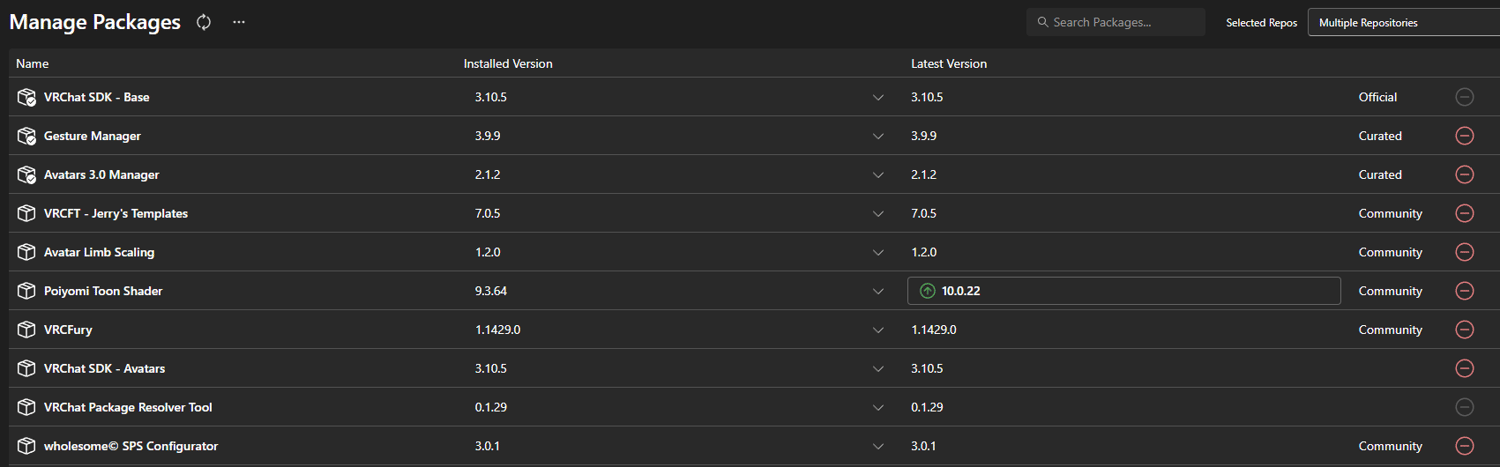Refresh packages with the circular arrows icon

[x=204, y=22]
